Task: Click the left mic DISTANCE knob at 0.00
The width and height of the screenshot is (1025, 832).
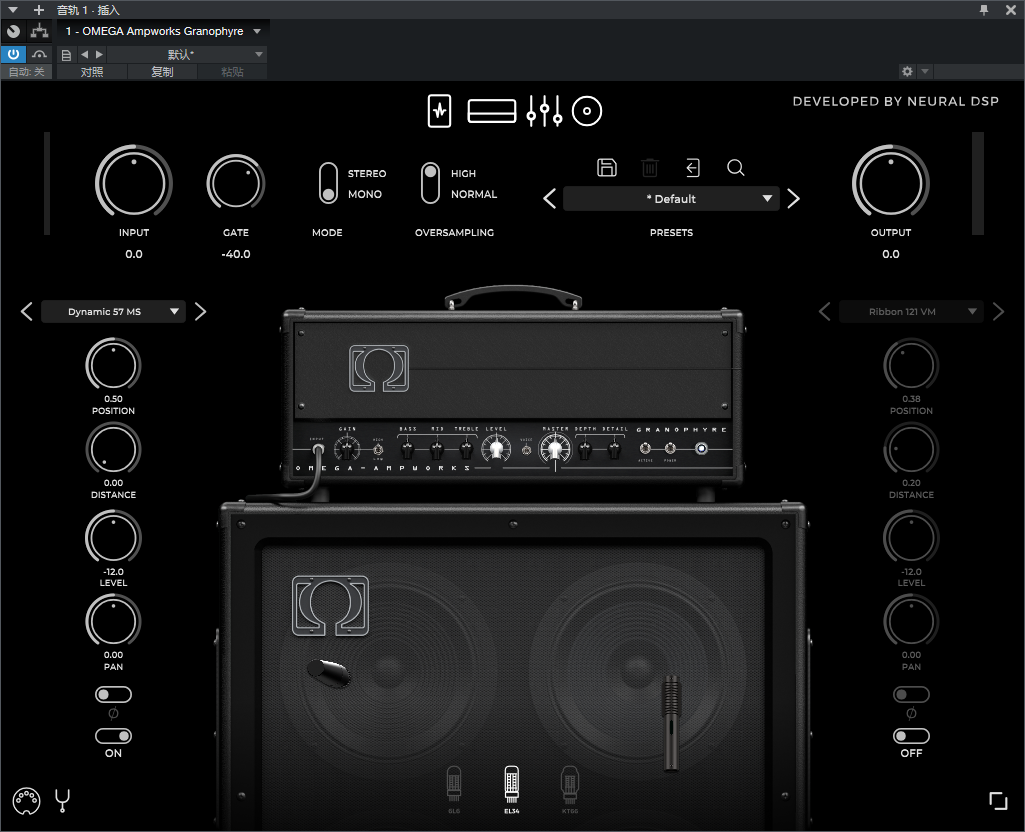Action: pyautogui.click(x=113, y=450)
